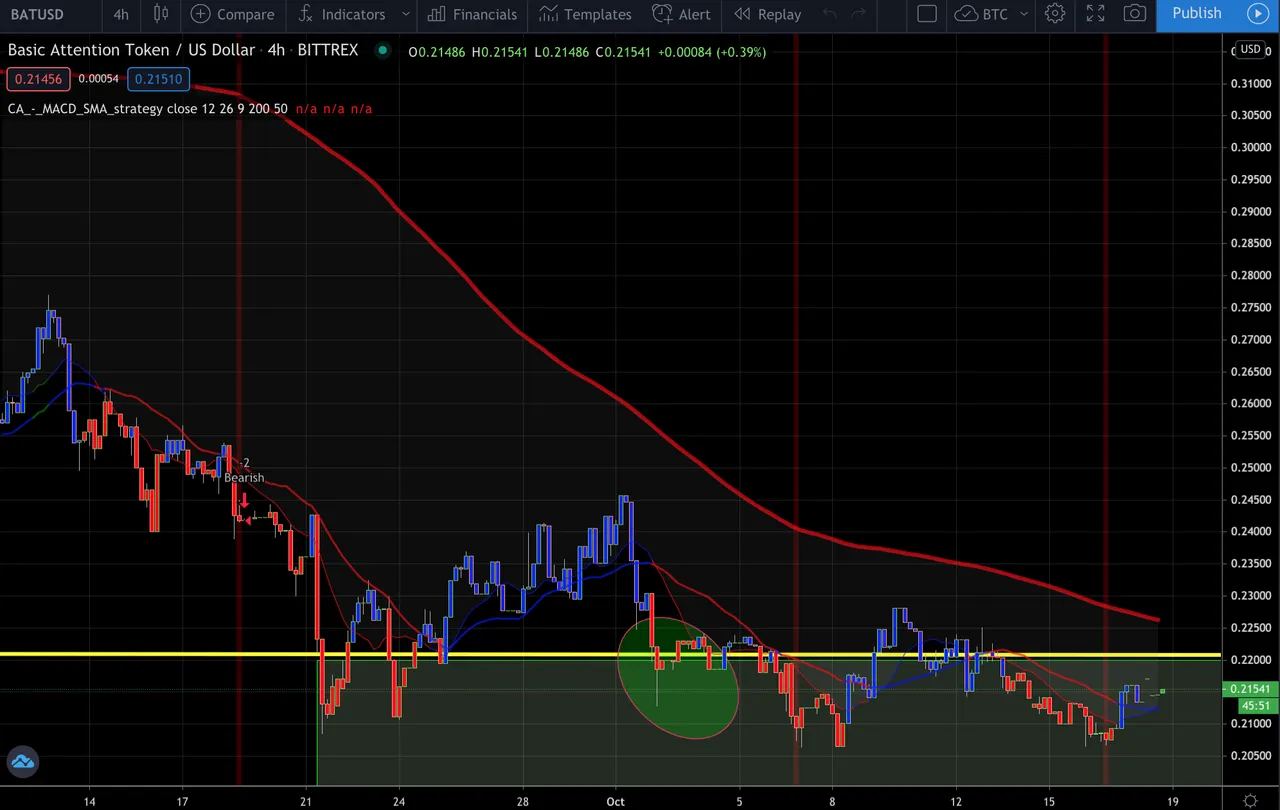This screenshot has width=1280, height=810.
Task: Click the play icon beside Publish
Action: [x=1258, y=14]
